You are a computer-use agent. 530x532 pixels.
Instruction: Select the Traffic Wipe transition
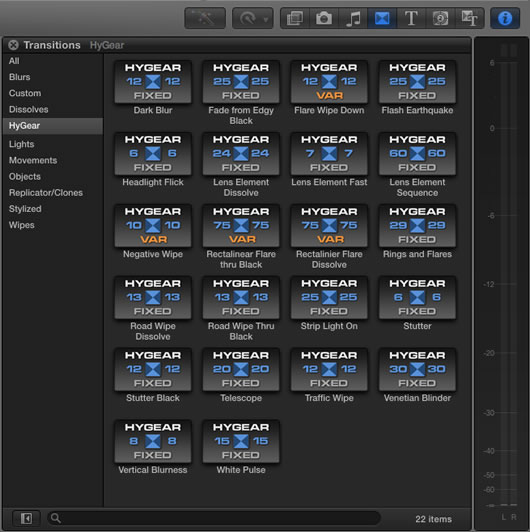(329, 369)
